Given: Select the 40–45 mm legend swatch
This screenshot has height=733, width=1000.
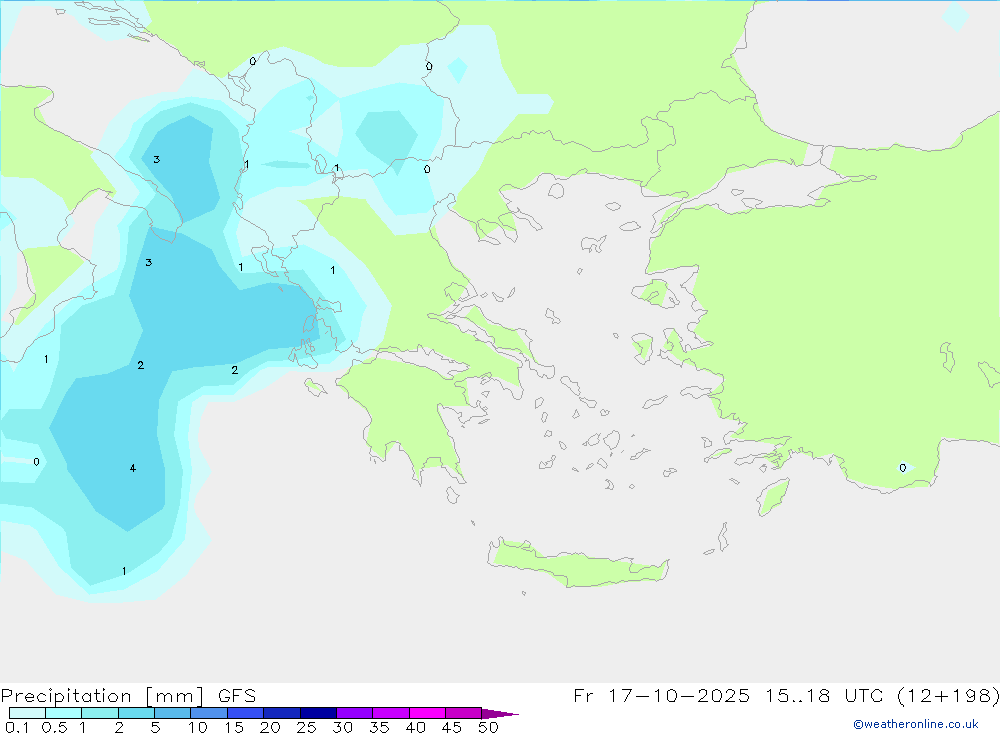Looking at the screenshot, I should [x=427, y=713].
